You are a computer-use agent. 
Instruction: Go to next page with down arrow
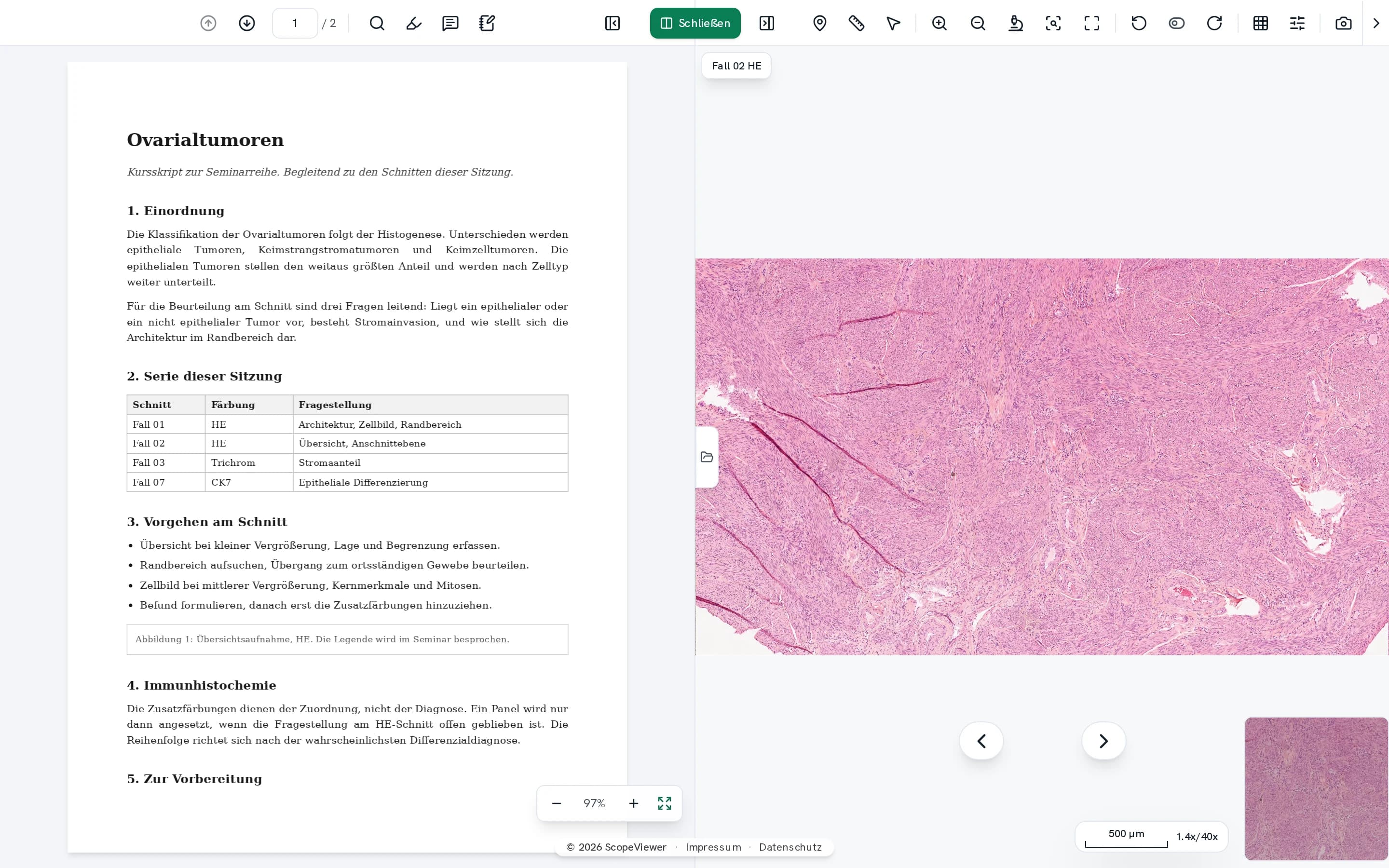click(247, 23)
